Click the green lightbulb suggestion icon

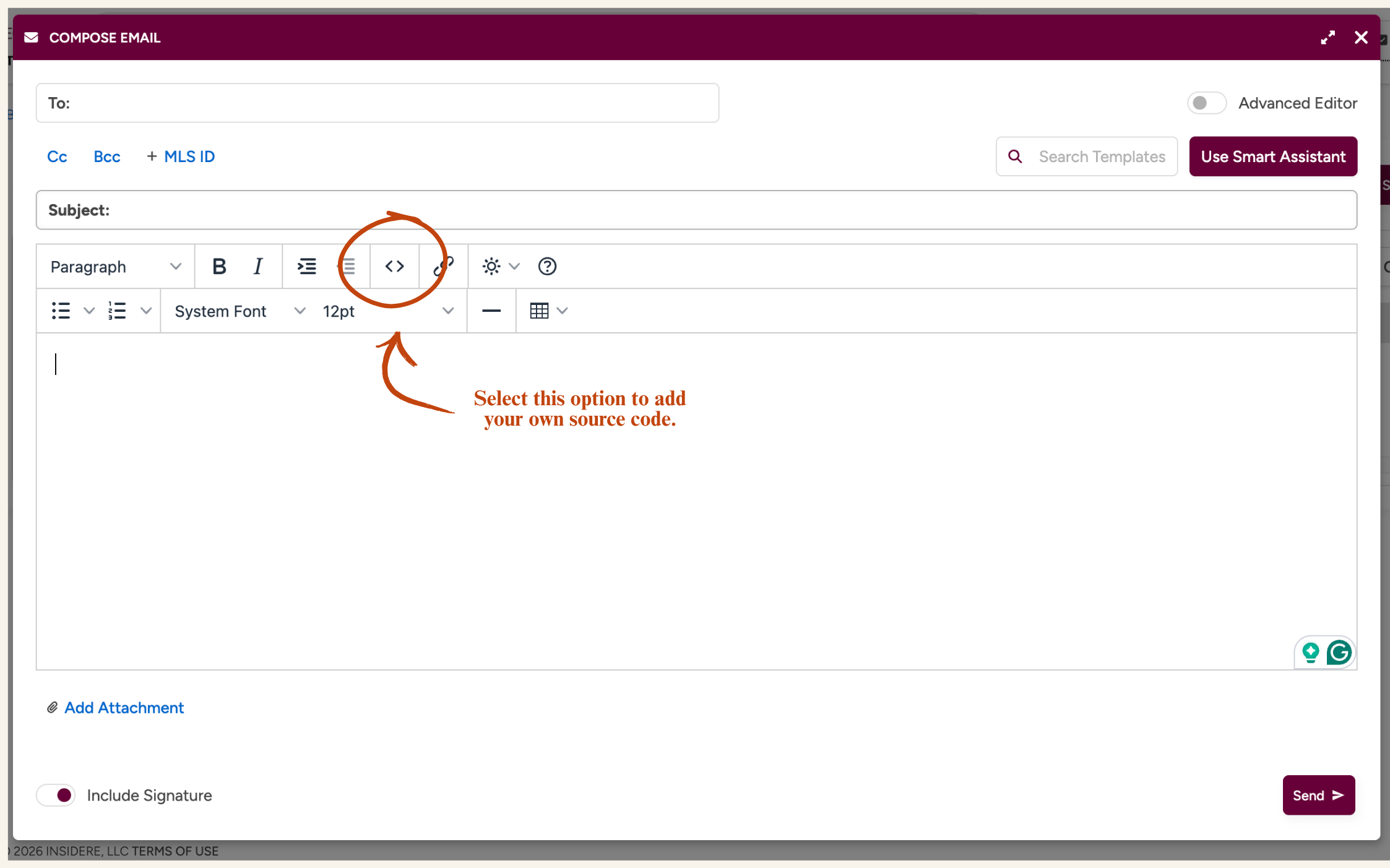pyautogui.click(x=1310, y=653)
